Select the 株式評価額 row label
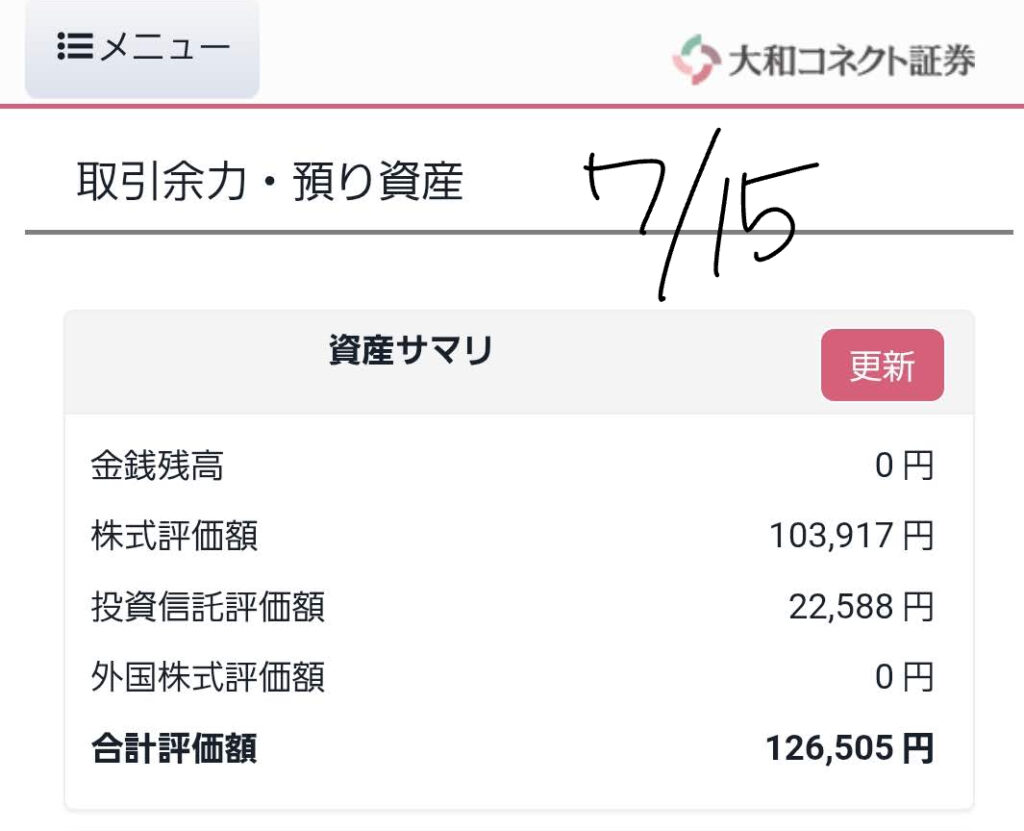Image resolution: width=1024 pixels, height=831 pixels. pyautogui.click(x=174, y=536)
